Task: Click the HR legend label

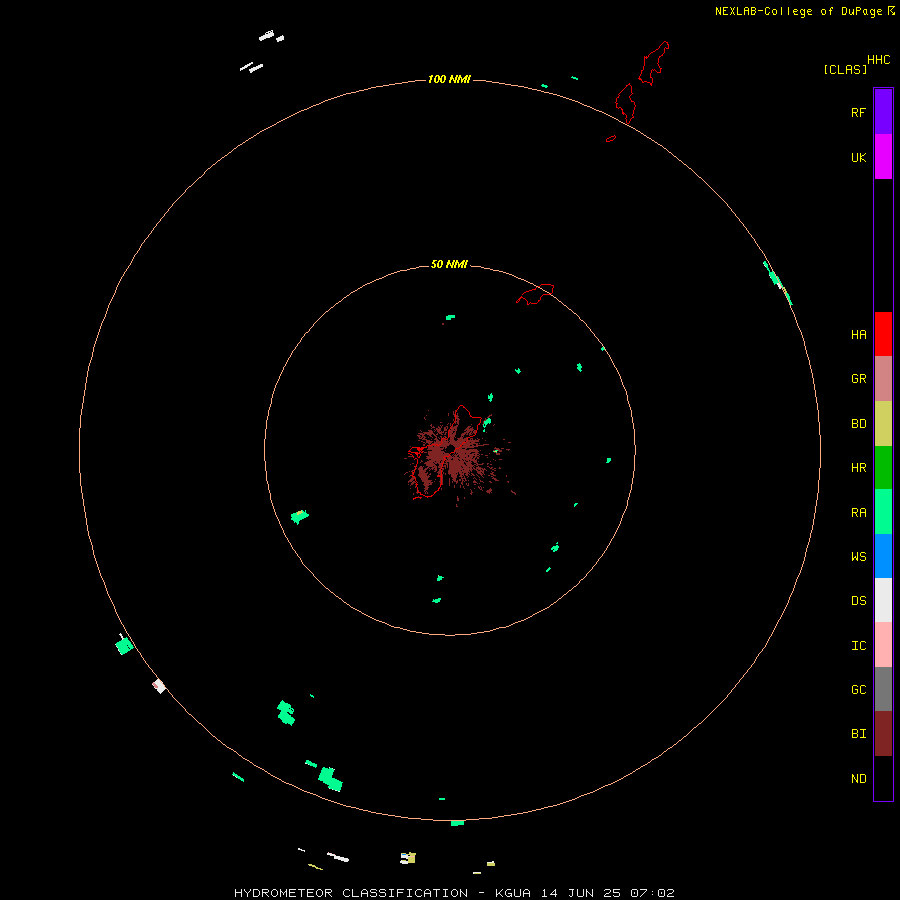Action: click(858, 468)
